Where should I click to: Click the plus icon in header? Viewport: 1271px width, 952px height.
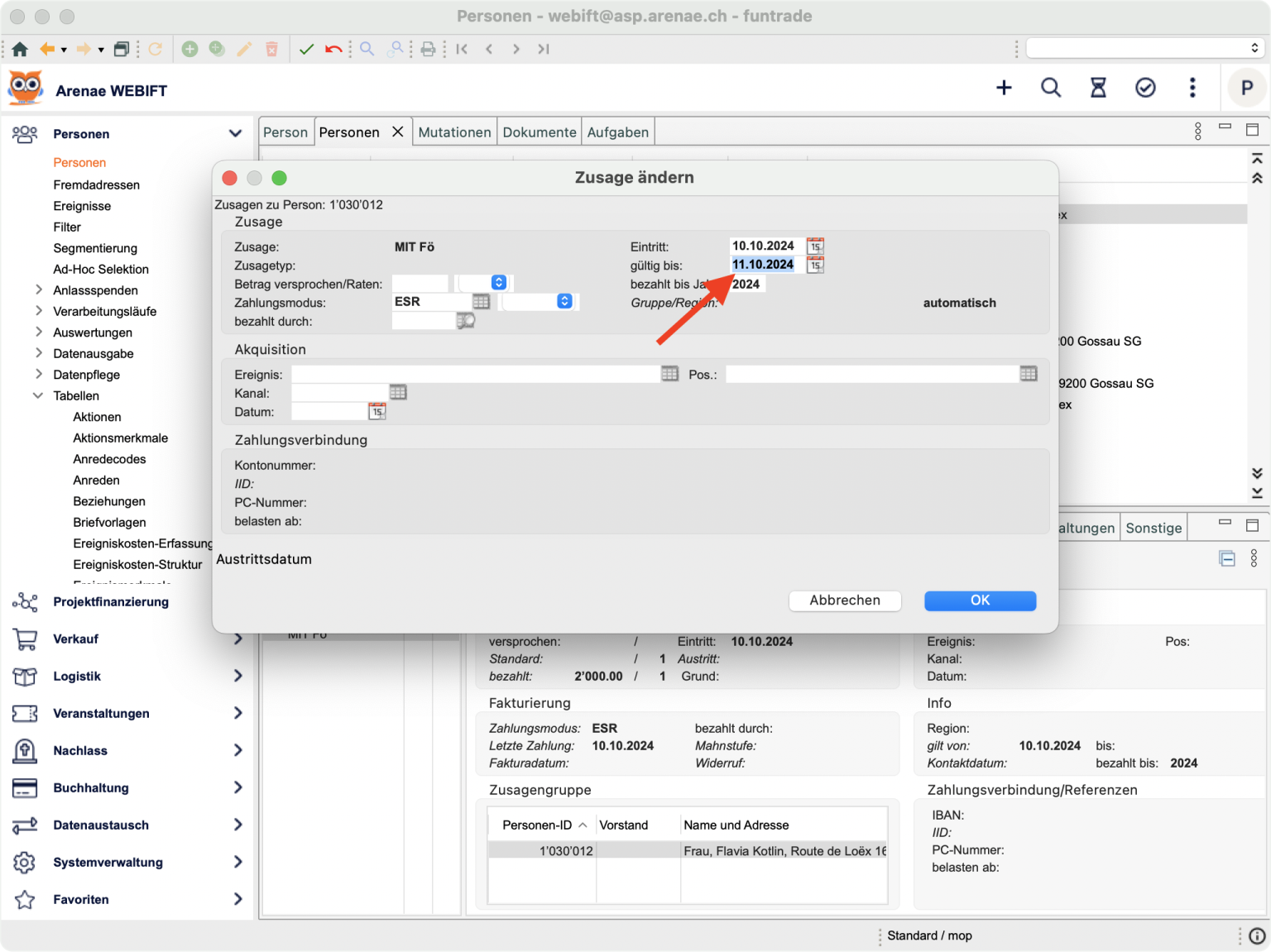pos(1004,88)
